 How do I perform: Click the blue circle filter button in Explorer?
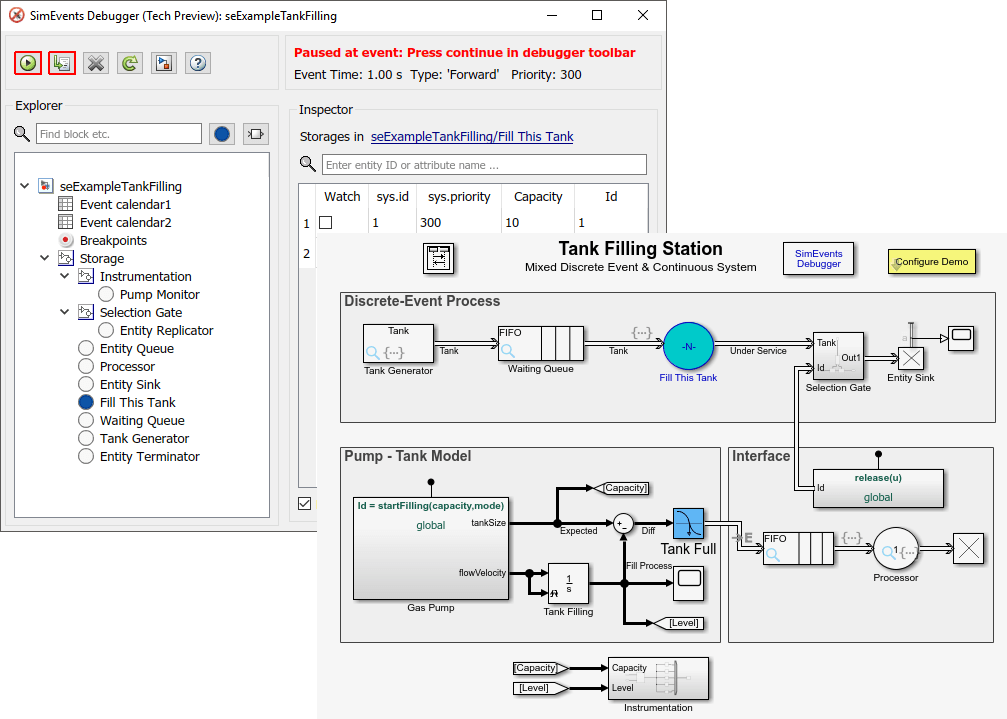coord(222,134)
